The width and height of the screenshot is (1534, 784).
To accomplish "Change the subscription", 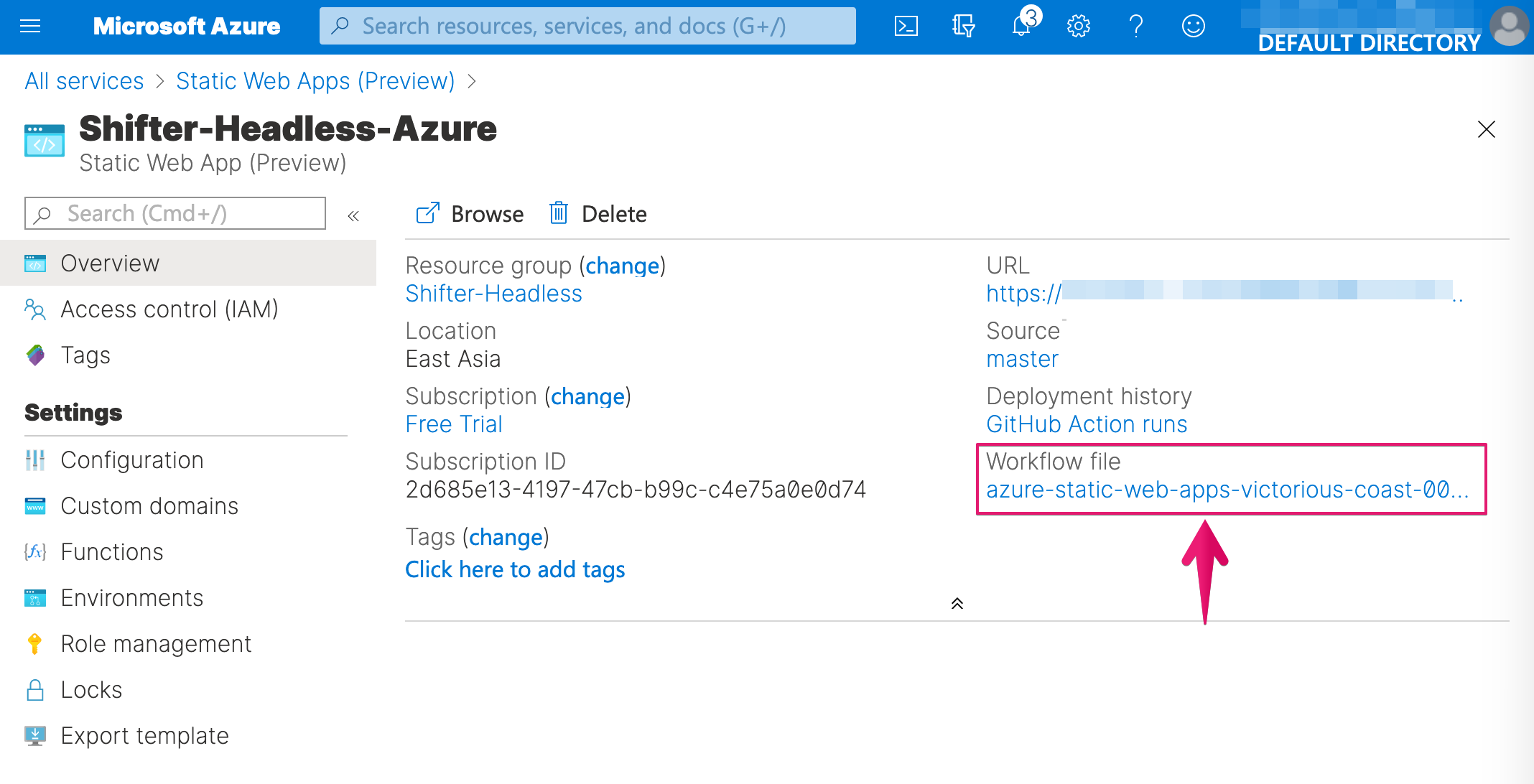I will click(x=587, y=396).
